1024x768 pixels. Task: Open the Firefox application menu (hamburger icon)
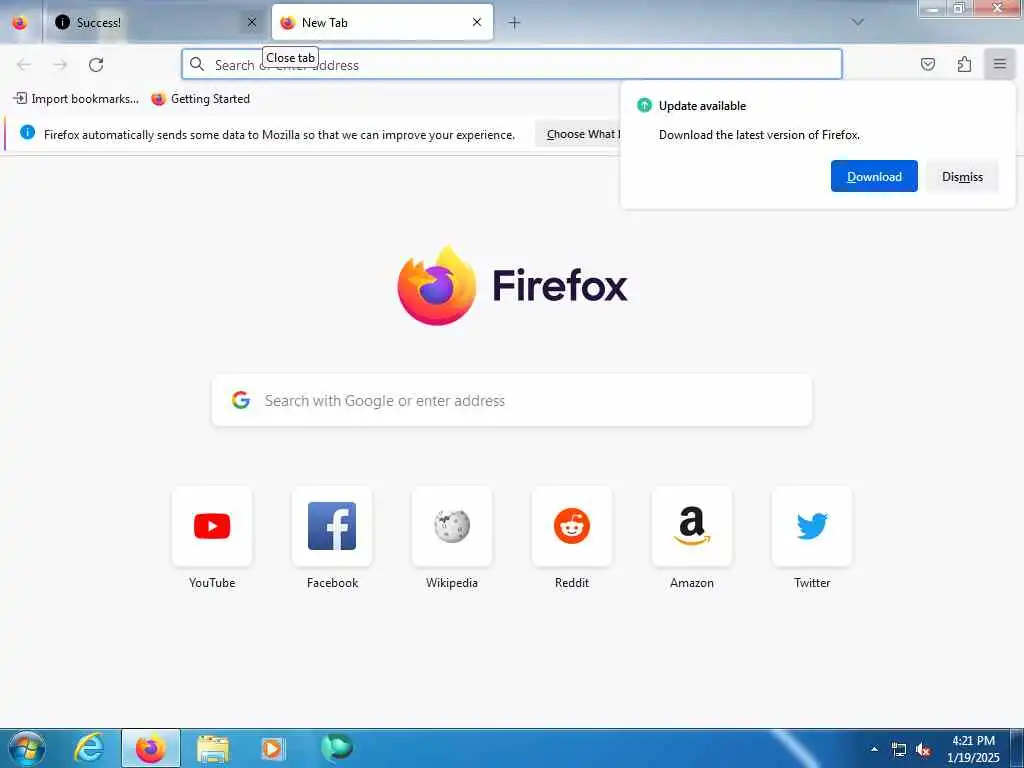999,64
